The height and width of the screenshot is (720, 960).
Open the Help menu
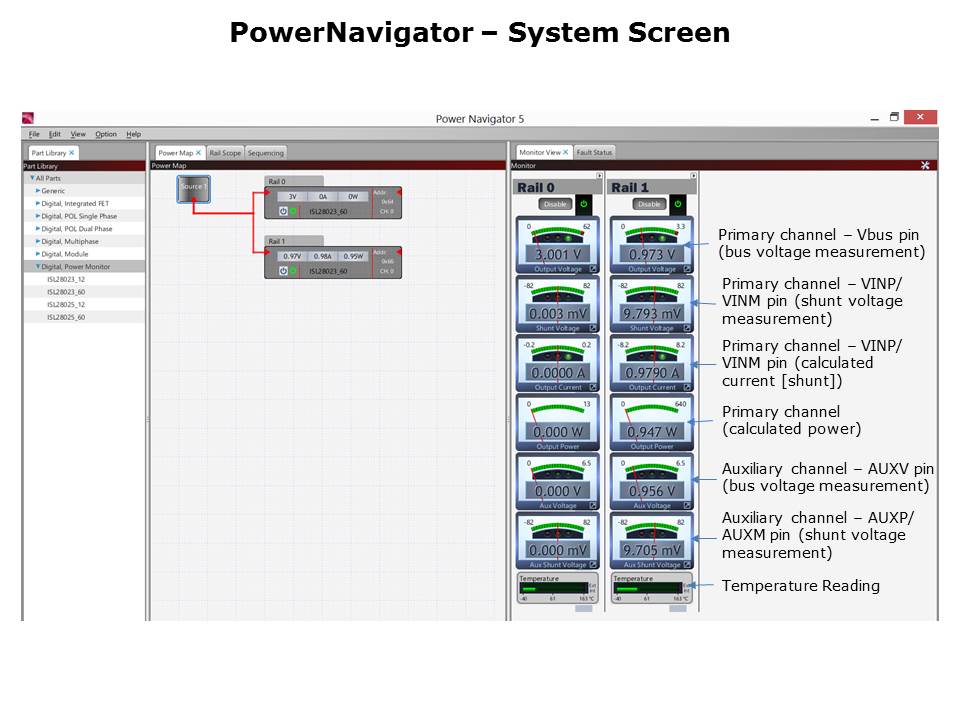click(133, 134)
